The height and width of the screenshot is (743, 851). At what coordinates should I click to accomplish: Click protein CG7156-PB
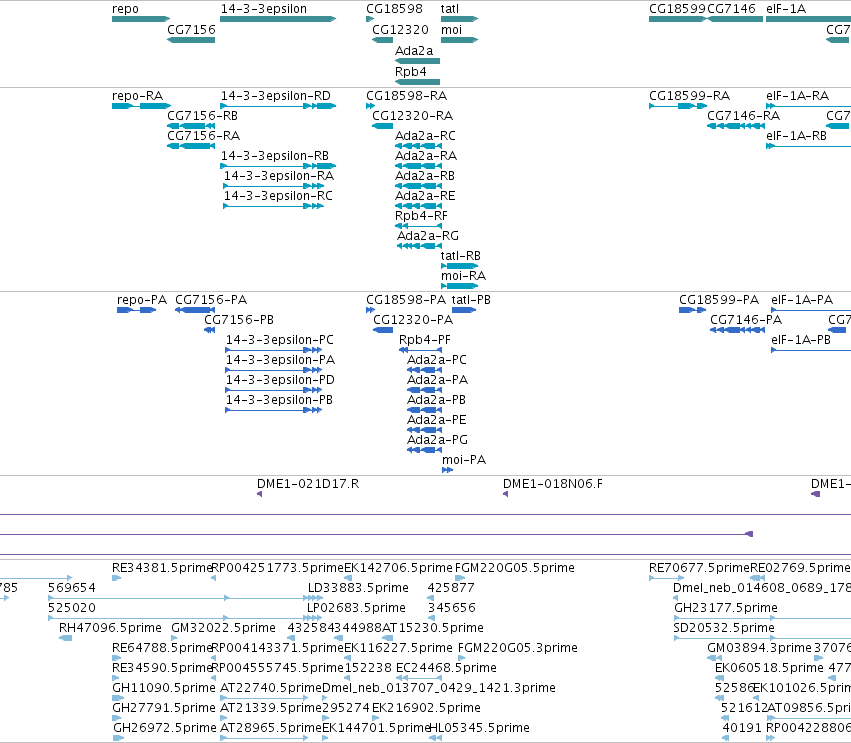pos(239,320)
